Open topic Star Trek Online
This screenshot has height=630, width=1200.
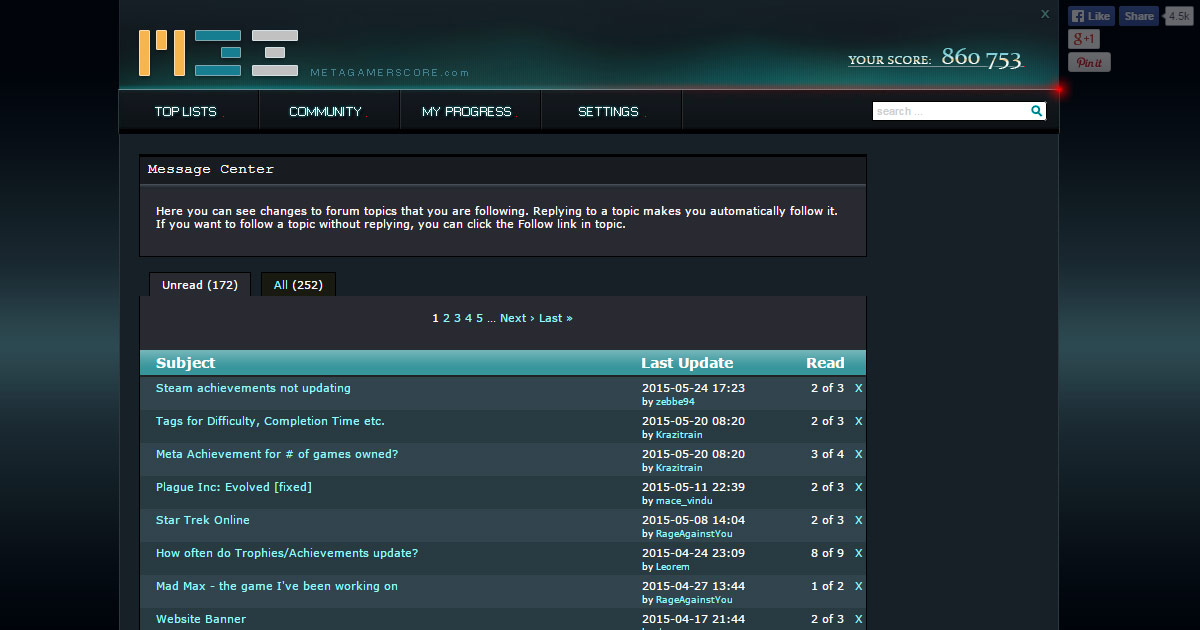click(x=202, y=520)
